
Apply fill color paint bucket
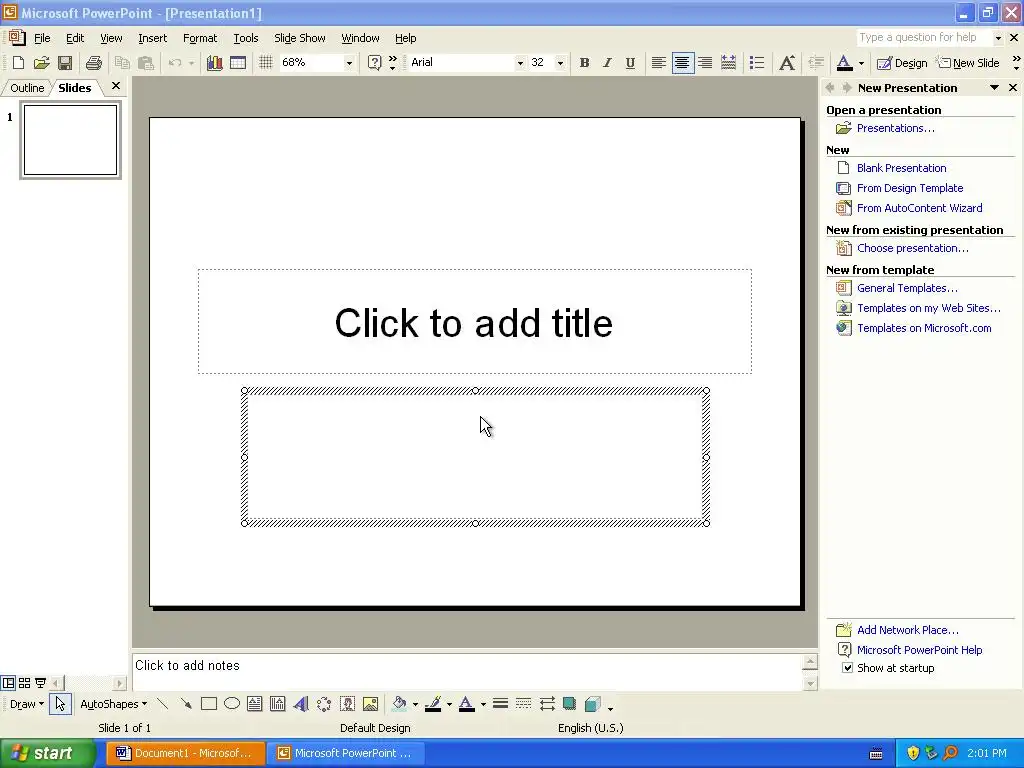point(399,703)
